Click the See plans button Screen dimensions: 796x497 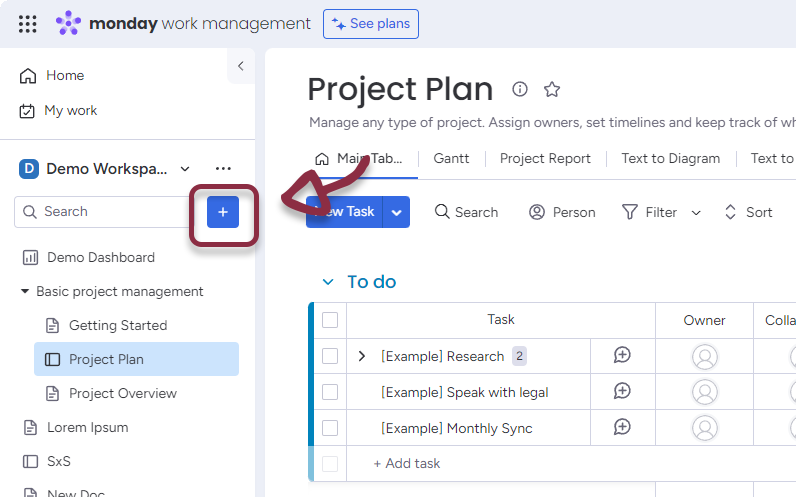(371, 24)
